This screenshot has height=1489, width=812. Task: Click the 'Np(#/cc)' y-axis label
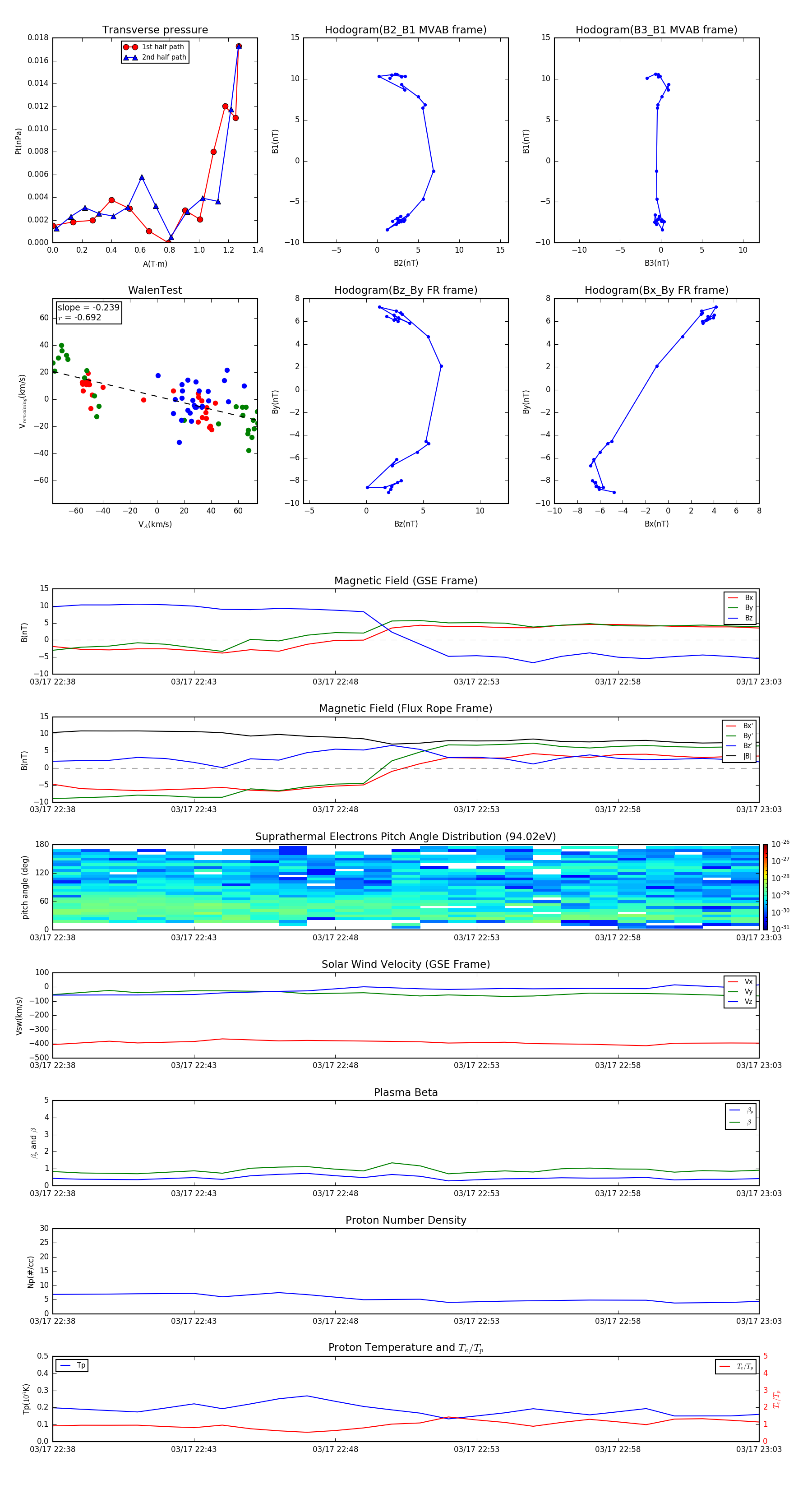pos(31,1272)
